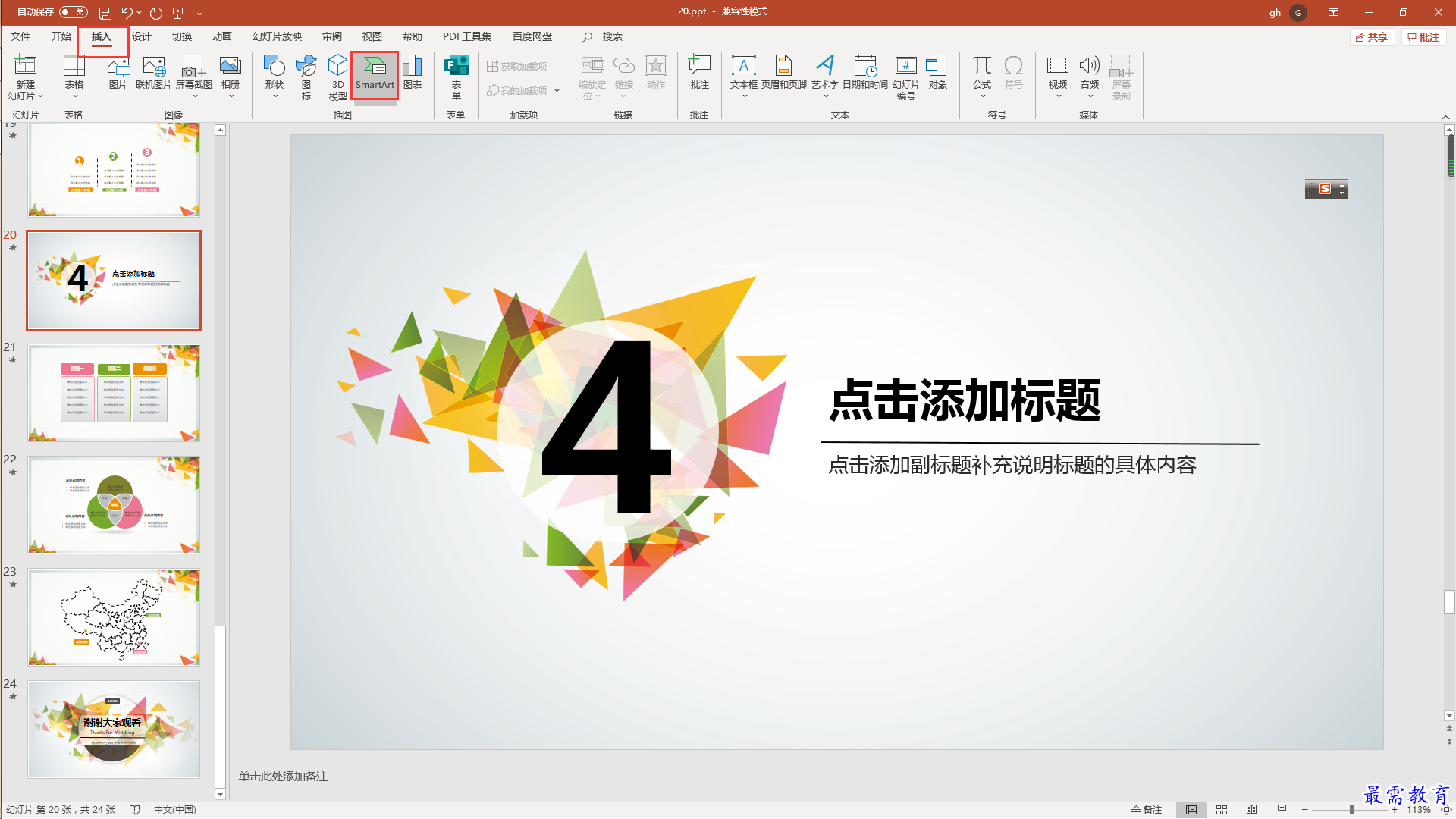Viewport: 1456px width, 819px height.
Task: Switch to Normal view in status bar
Action: point(1191,810)
